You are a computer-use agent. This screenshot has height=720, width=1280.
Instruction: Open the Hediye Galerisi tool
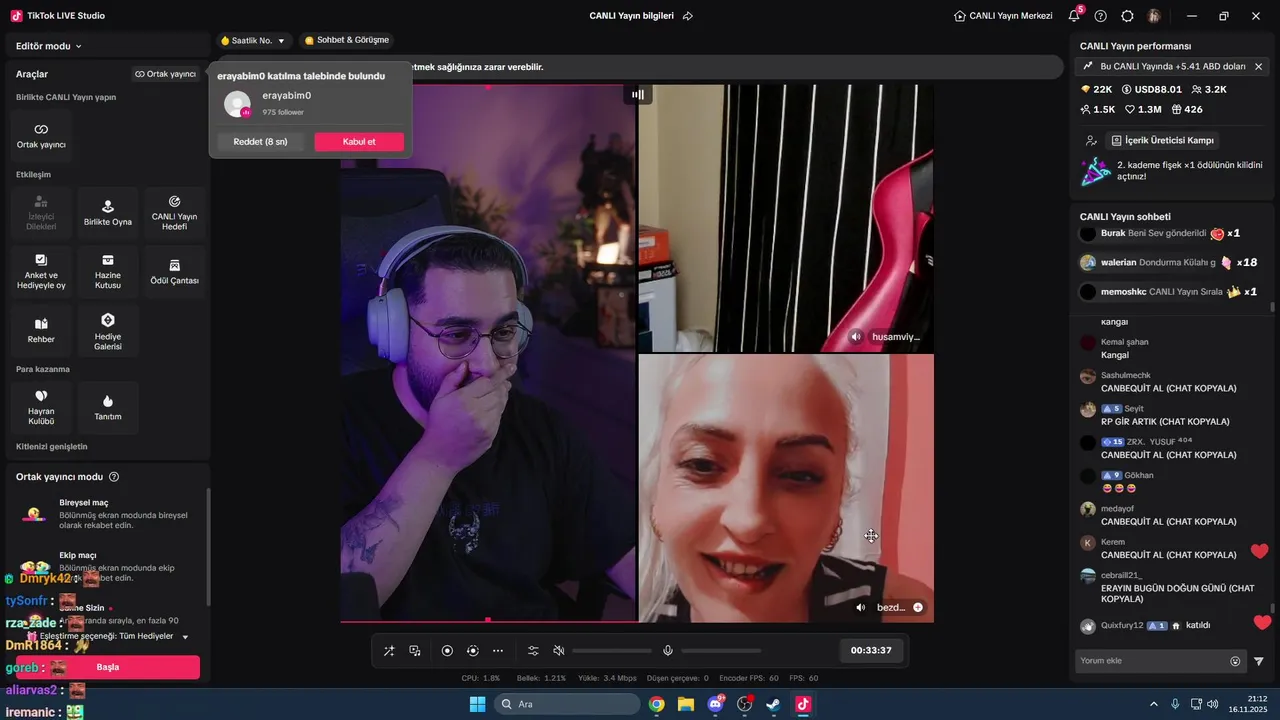108,330
